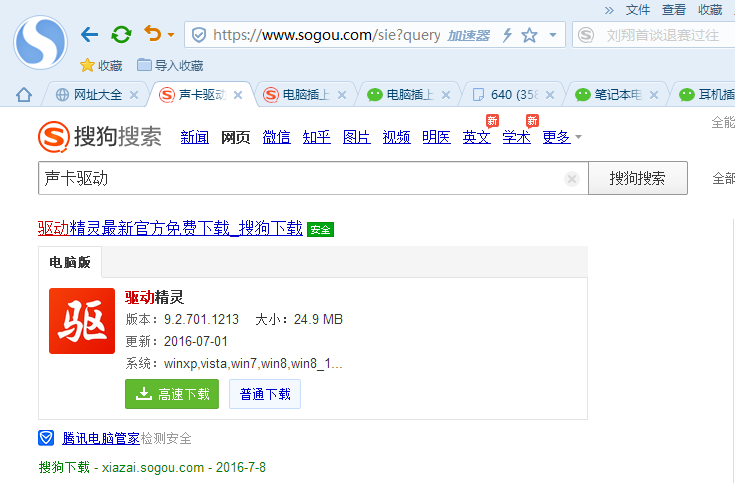Click the version 9.2.701.1213 text

(x=201, y=319)
